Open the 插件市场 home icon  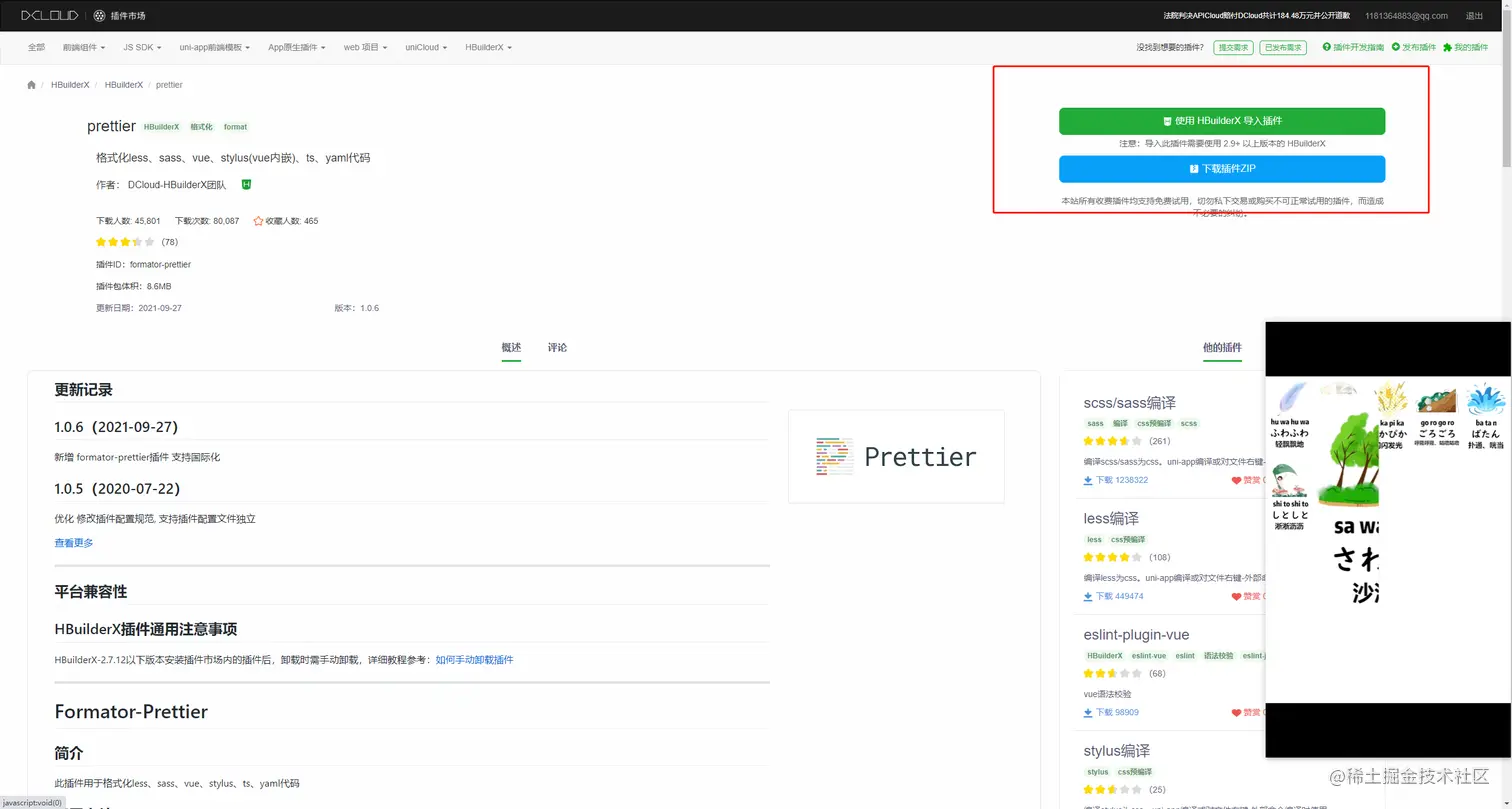[x=100, y=15]
